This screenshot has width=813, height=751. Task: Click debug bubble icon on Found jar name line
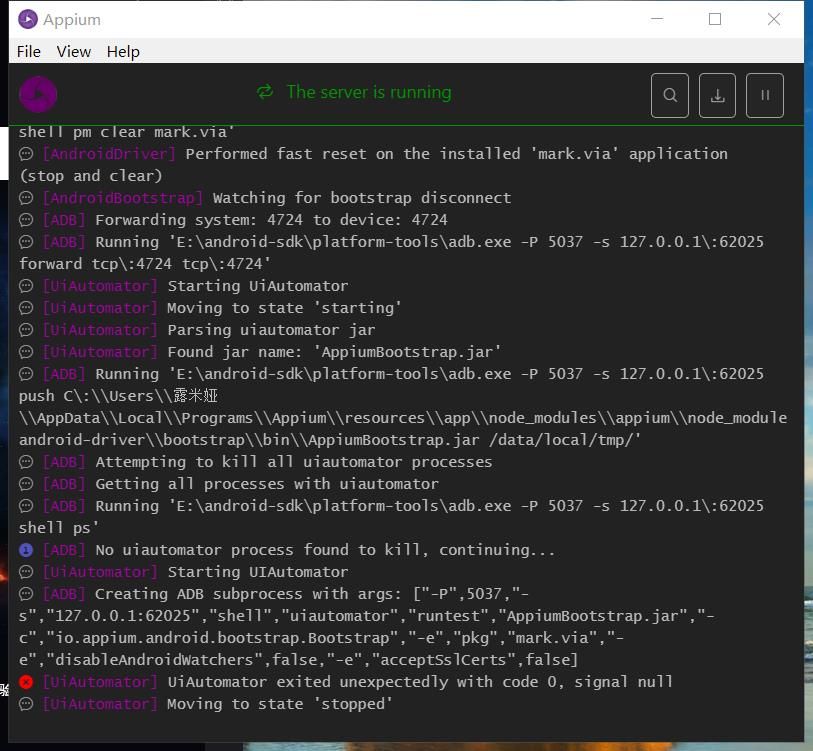click(27, 352)
